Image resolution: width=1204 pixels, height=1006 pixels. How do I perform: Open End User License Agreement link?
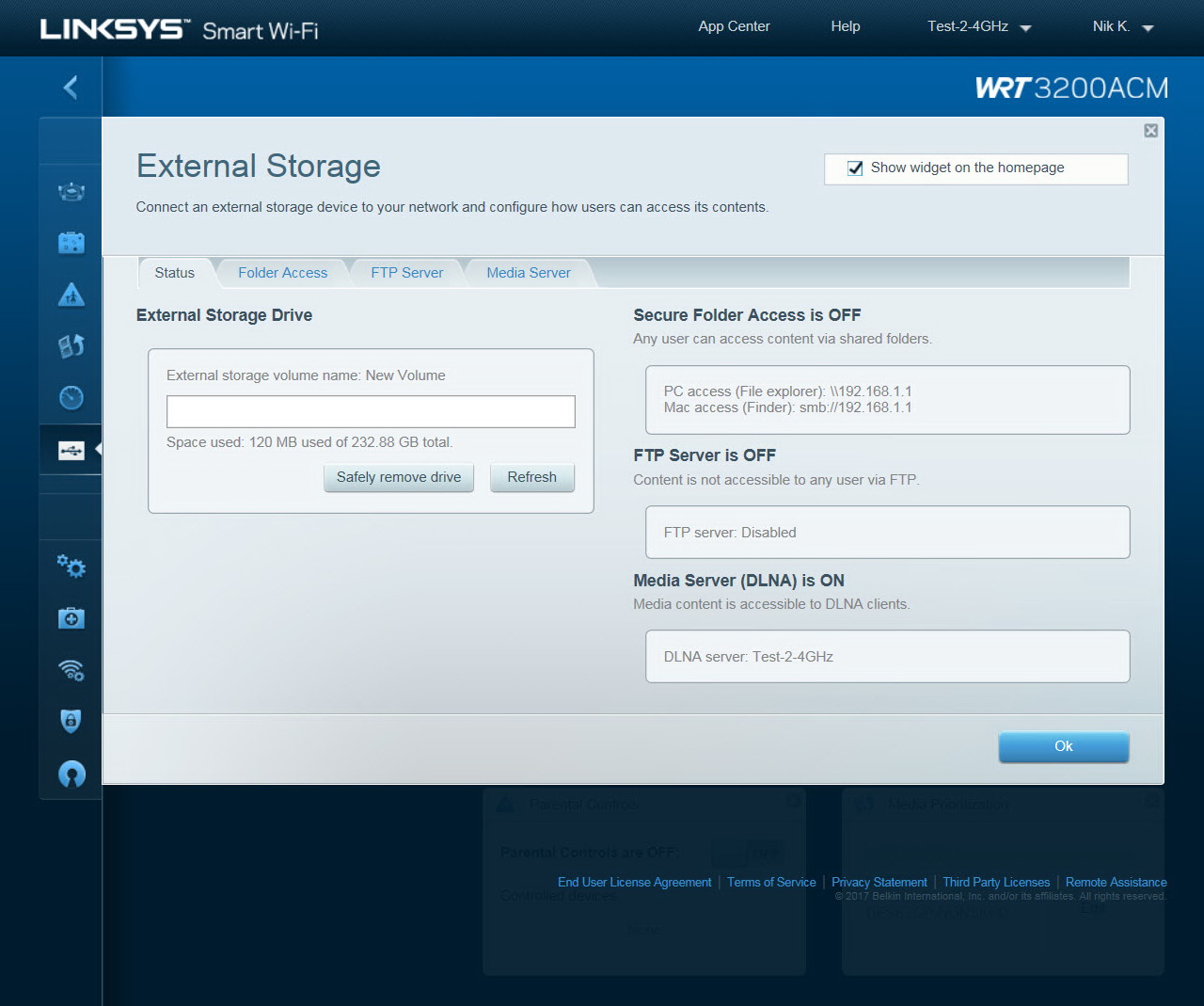[634, 882]
